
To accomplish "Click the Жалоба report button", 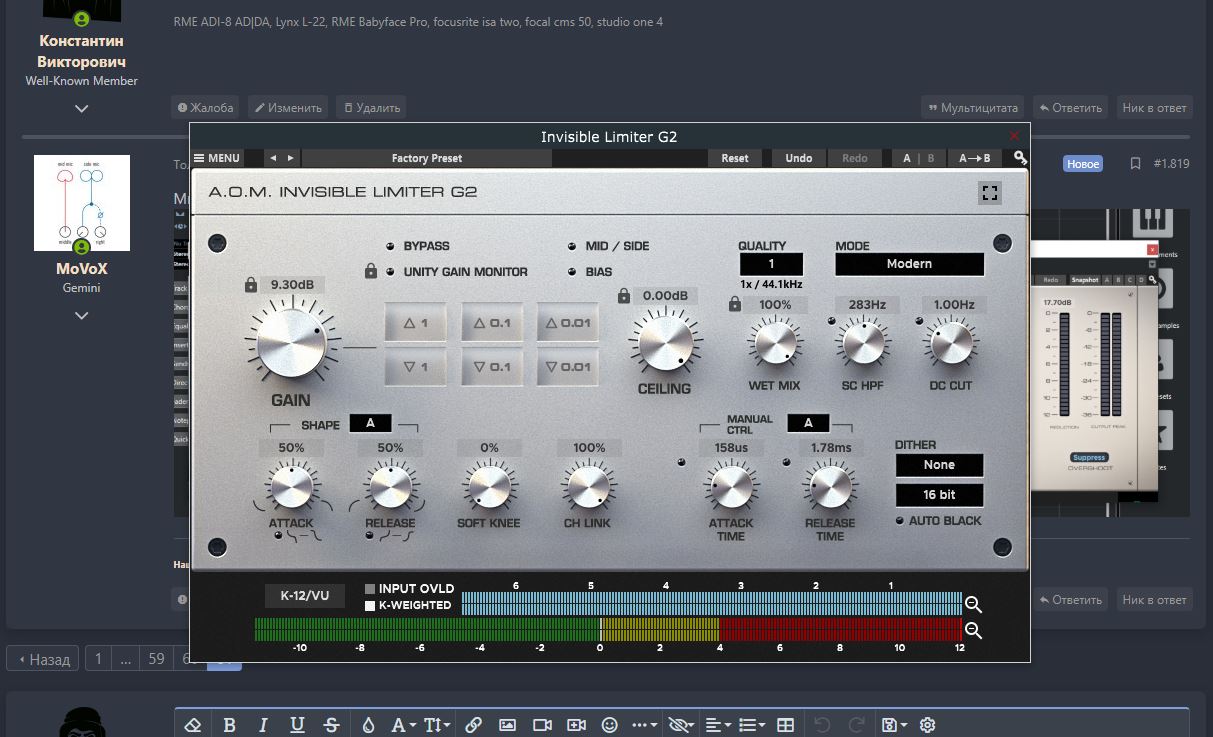I will [205, 107].
